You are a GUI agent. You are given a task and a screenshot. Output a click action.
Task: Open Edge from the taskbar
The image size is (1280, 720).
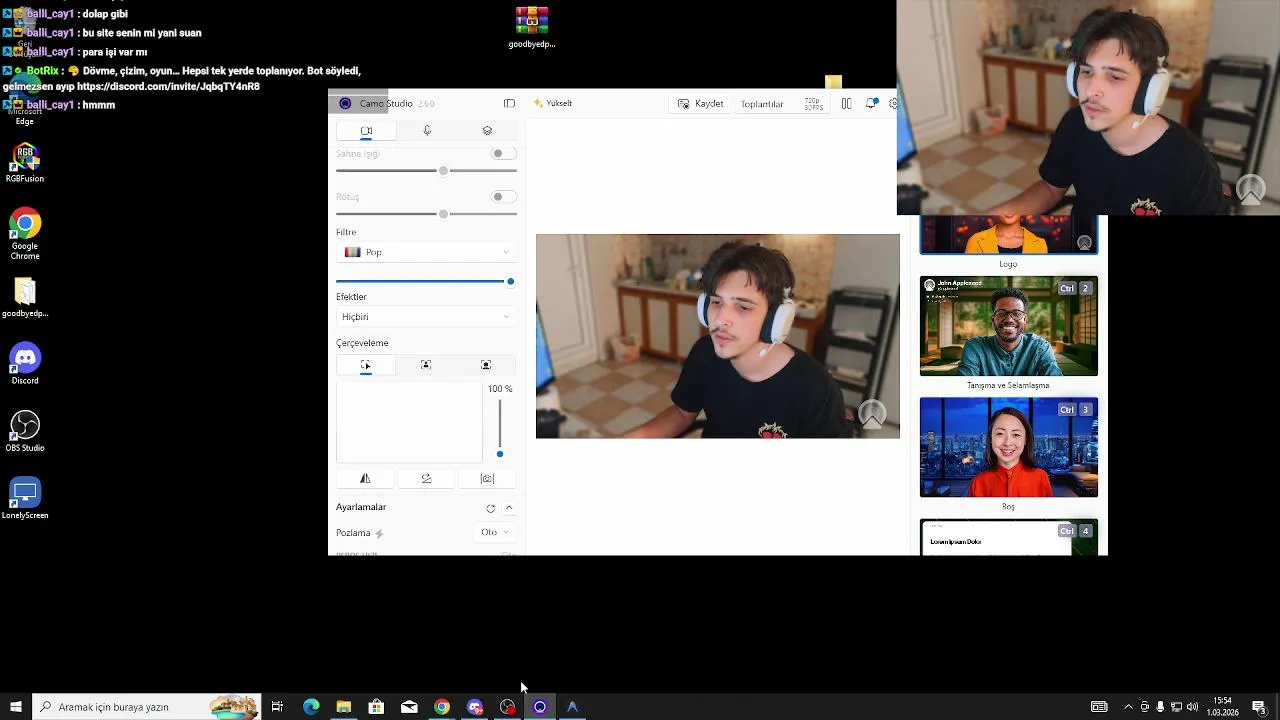click(x=311, y=707)
